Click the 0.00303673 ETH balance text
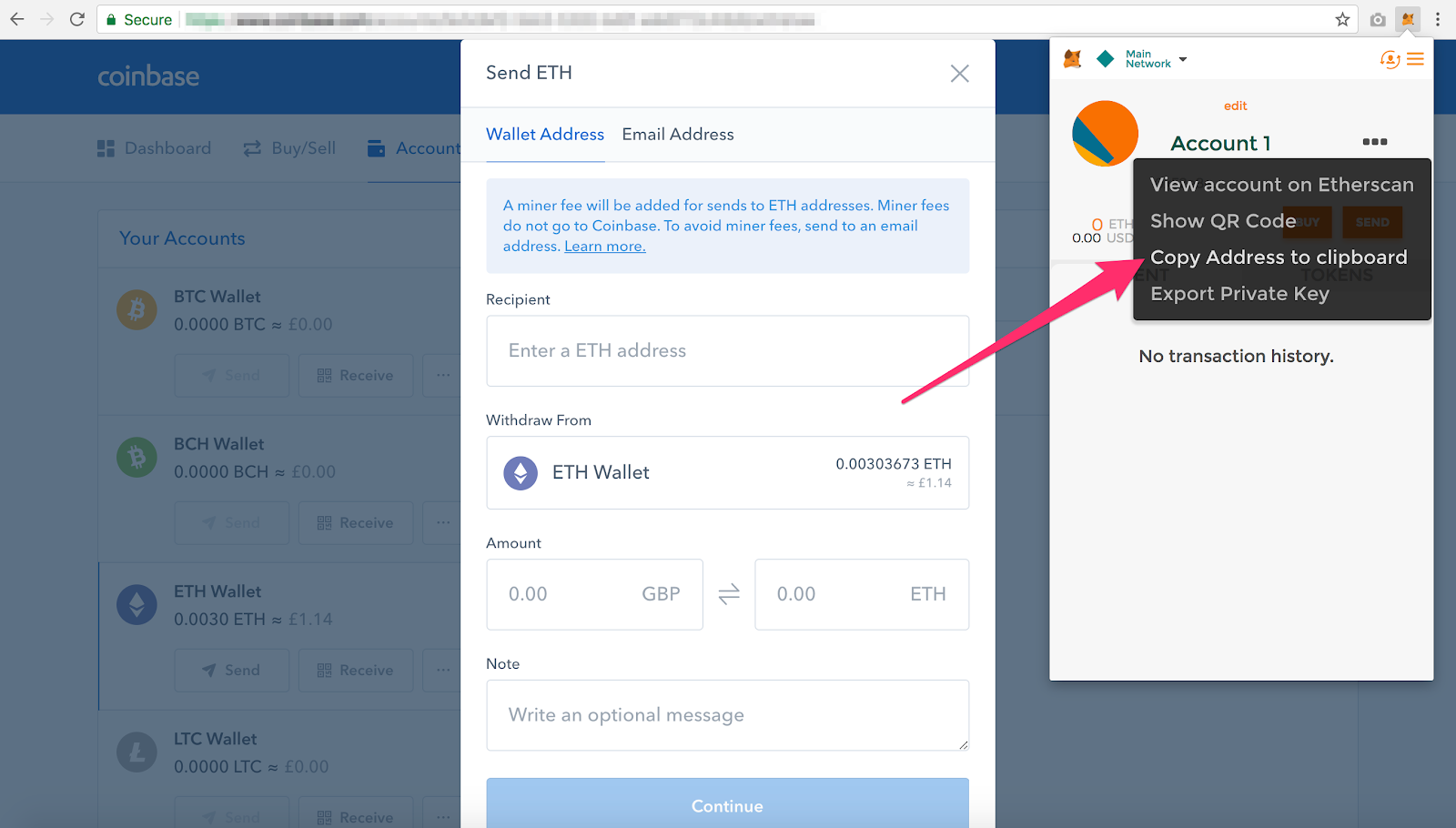Image resolution: width=1456 pixels, height=828 pixels. click(x=894, y=464)
